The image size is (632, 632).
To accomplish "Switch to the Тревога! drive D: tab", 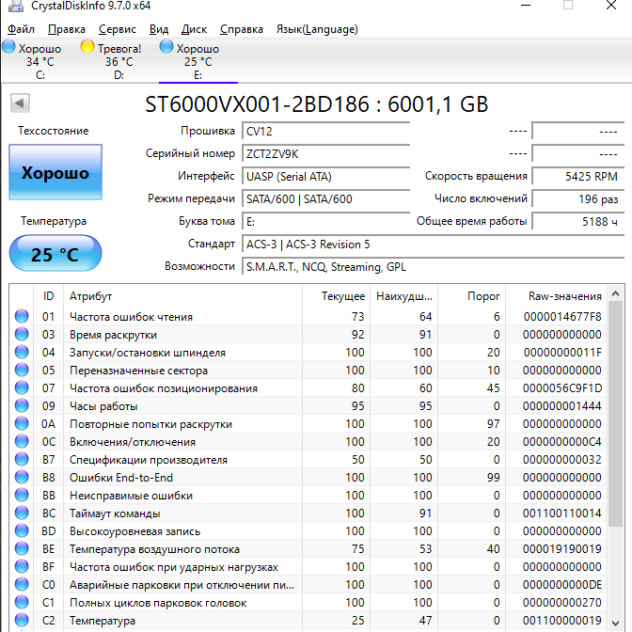I will coord(118,60).
